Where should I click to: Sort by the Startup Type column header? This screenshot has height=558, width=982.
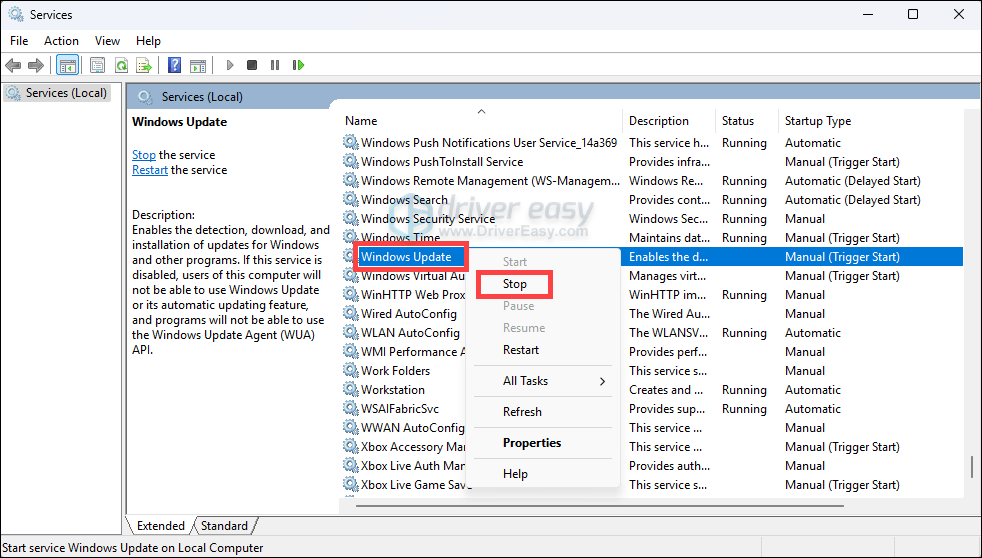(x=818, y=121)
